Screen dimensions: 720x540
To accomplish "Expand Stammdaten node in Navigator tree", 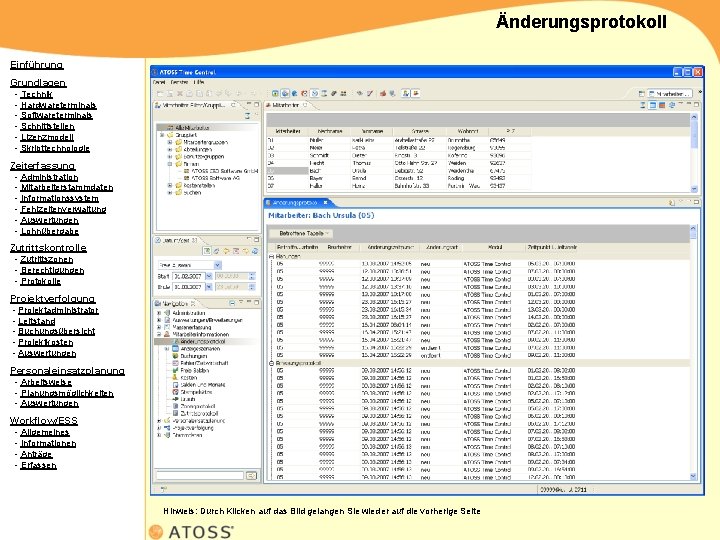I will coord(159,435).
